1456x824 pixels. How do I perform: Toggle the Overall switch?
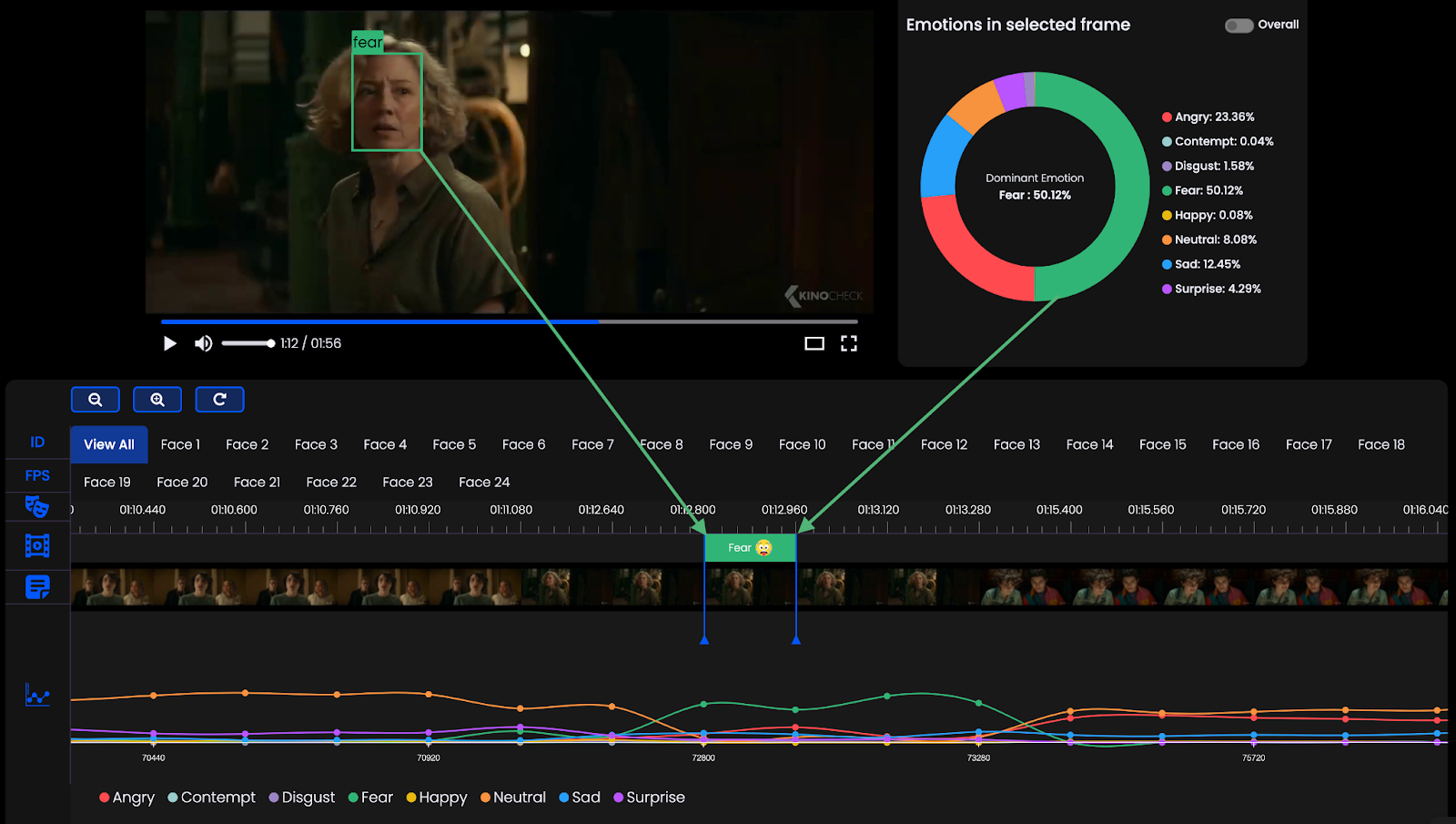(1239, 25)
